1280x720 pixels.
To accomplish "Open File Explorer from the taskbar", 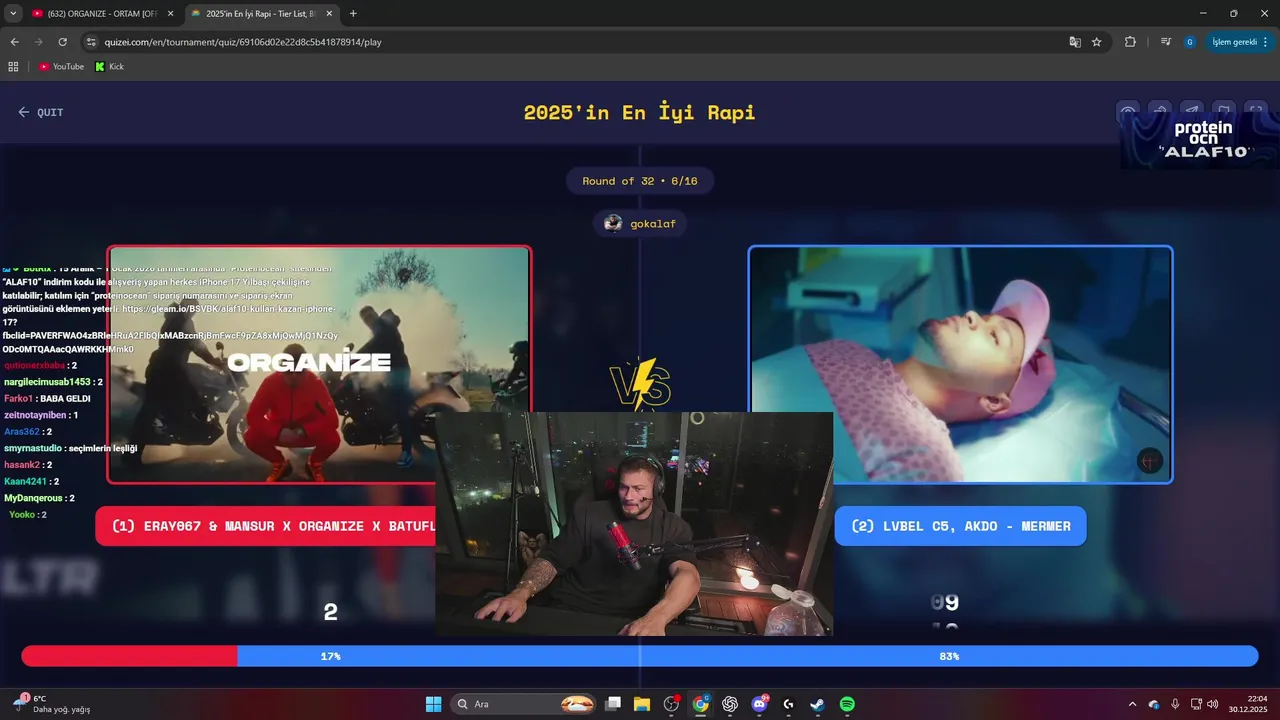I will tap(642, 704).
